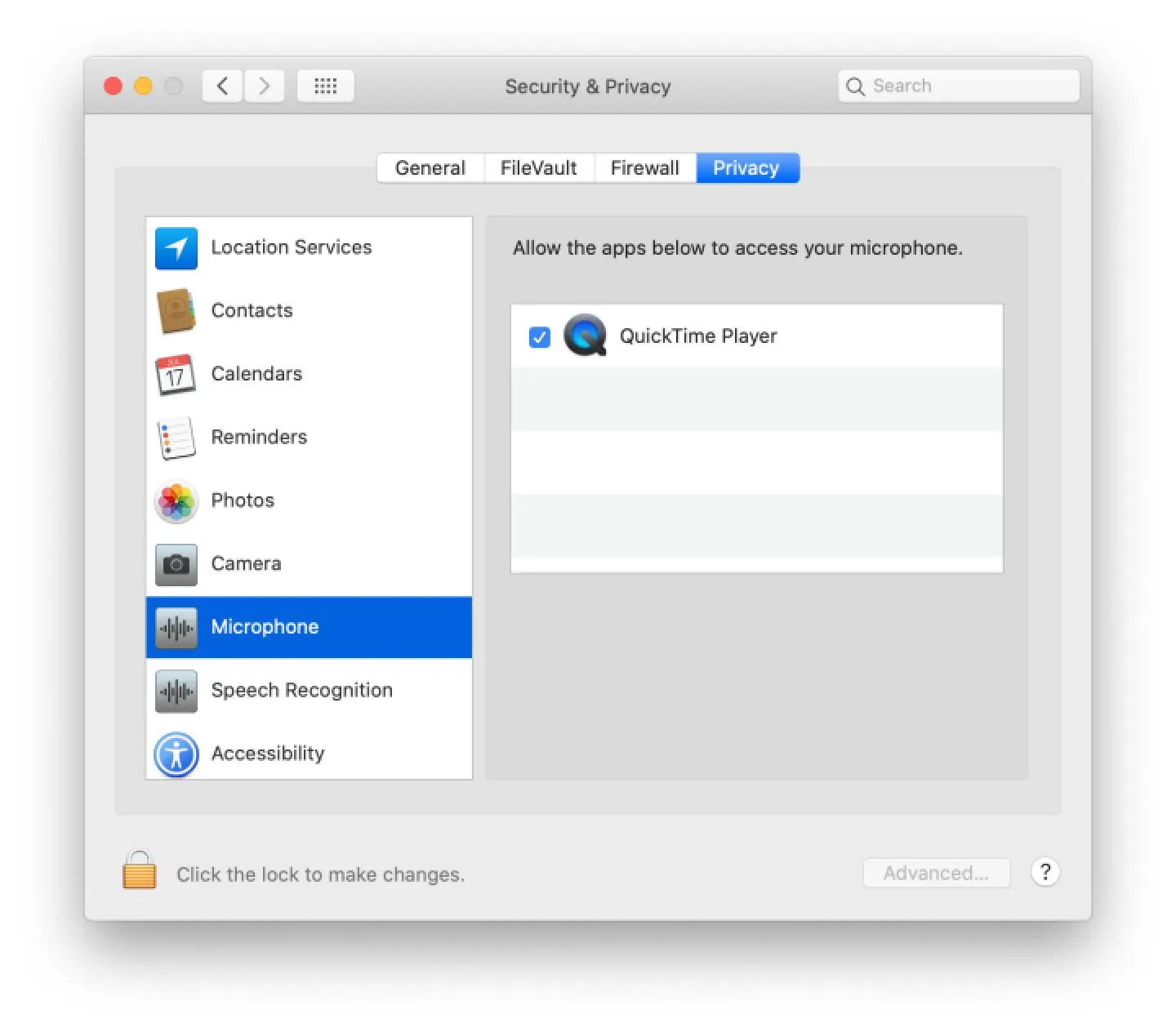
Task: Click the Calendars icon in the sidebar
Action: (176, 375)
